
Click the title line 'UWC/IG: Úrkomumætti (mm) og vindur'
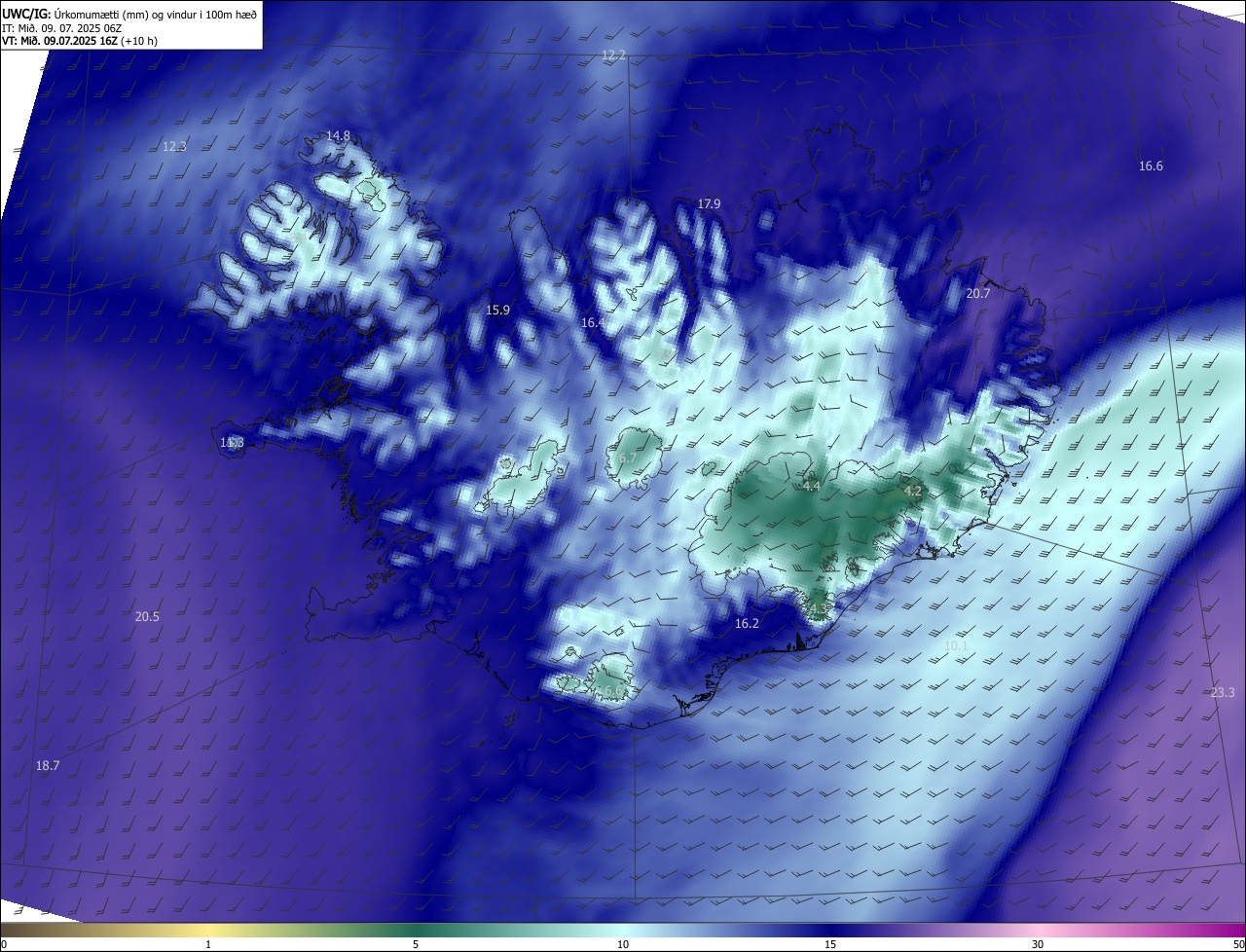(x=129, y=14)
